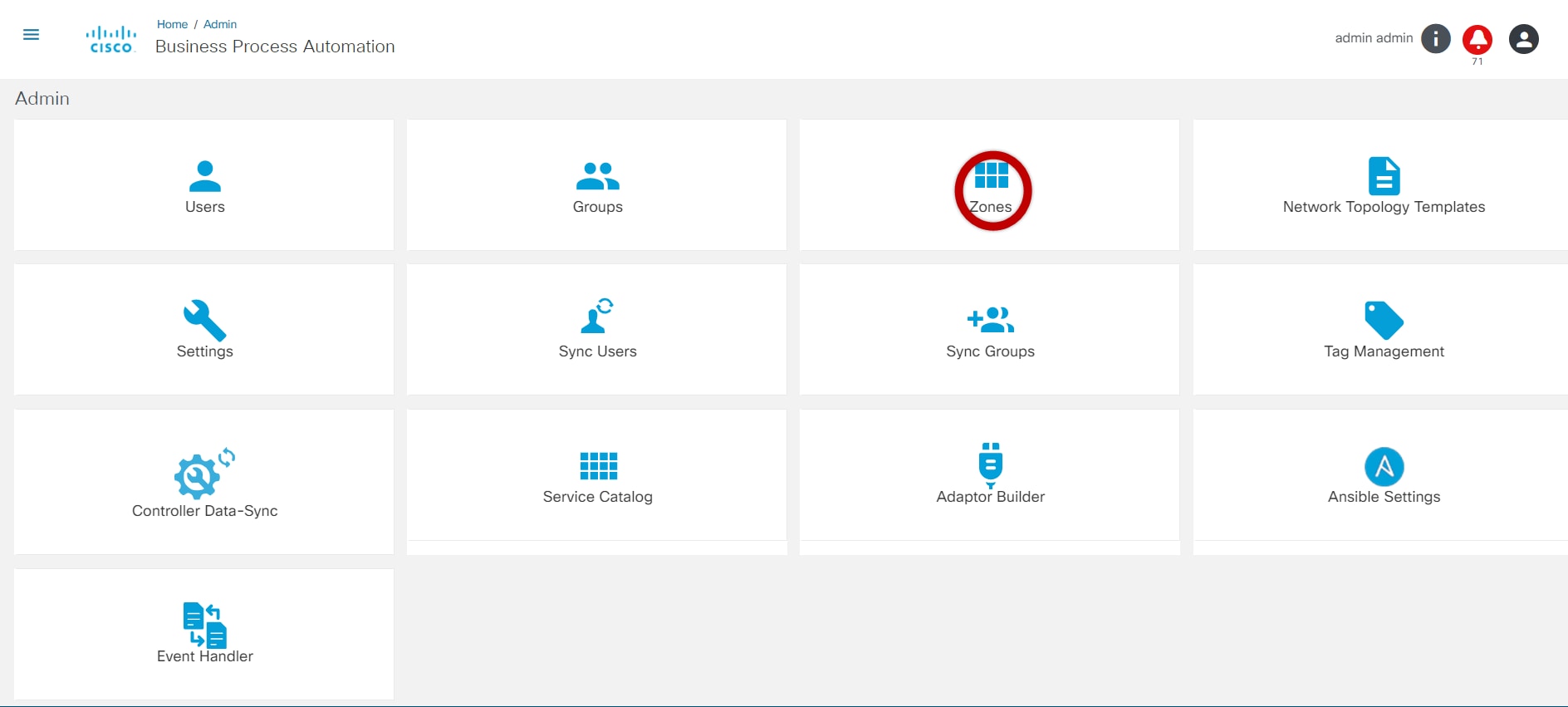Click the plug icon for Adaptor Builder
Screen dimensions: 1568x707
(x=991, y=465)
